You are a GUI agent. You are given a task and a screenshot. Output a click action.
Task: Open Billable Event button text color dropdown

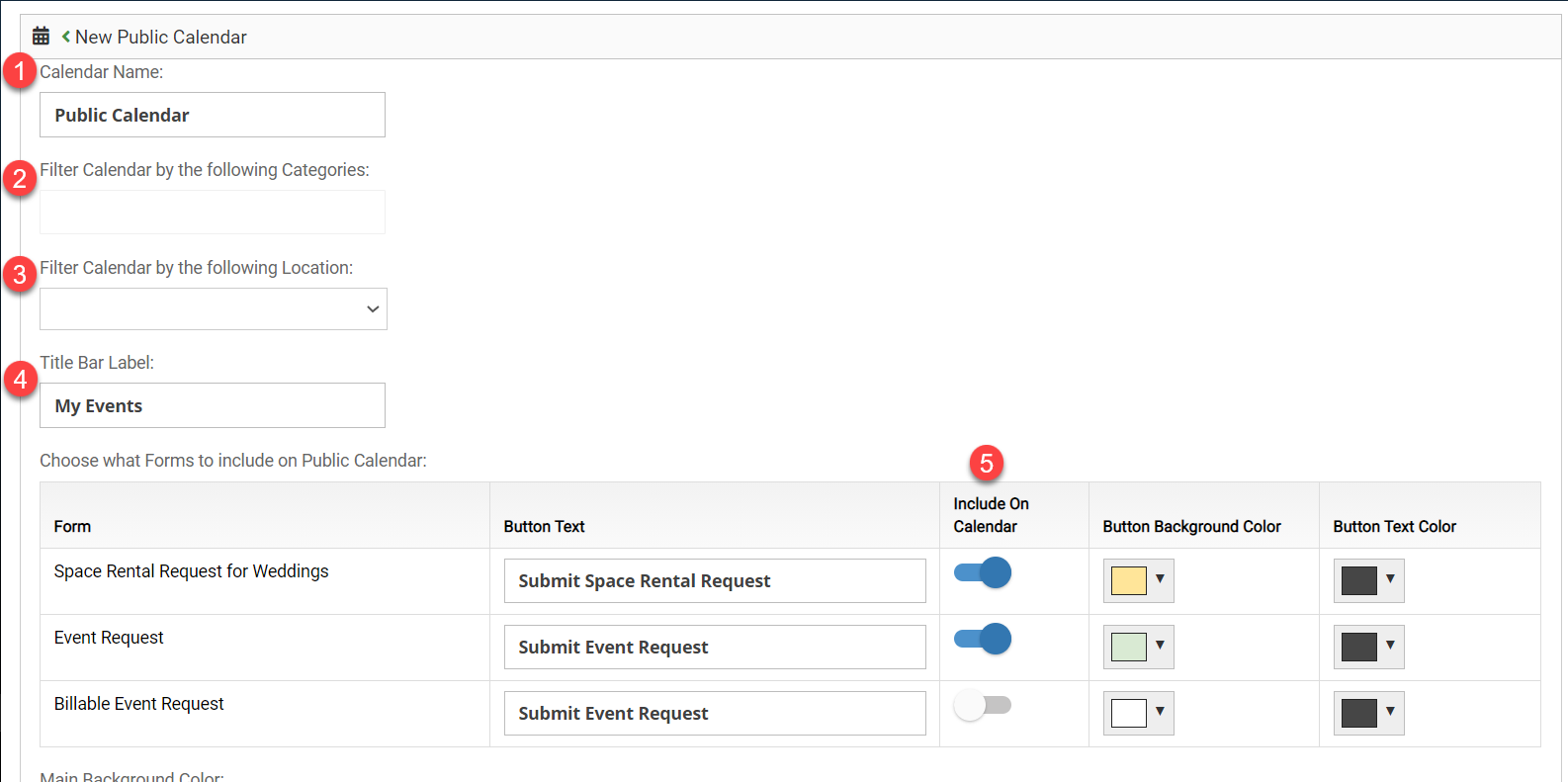click(x=1368, y=713)
